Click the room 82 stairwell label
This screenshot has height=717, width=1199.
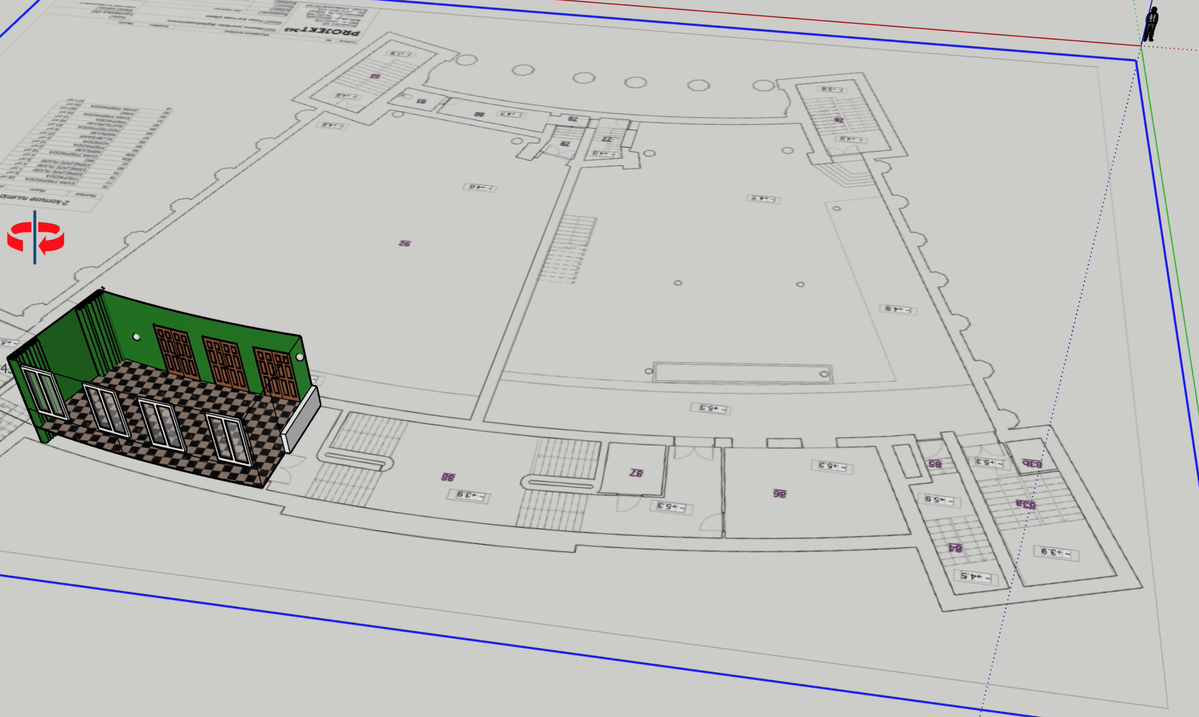click(x=375, y=76)
